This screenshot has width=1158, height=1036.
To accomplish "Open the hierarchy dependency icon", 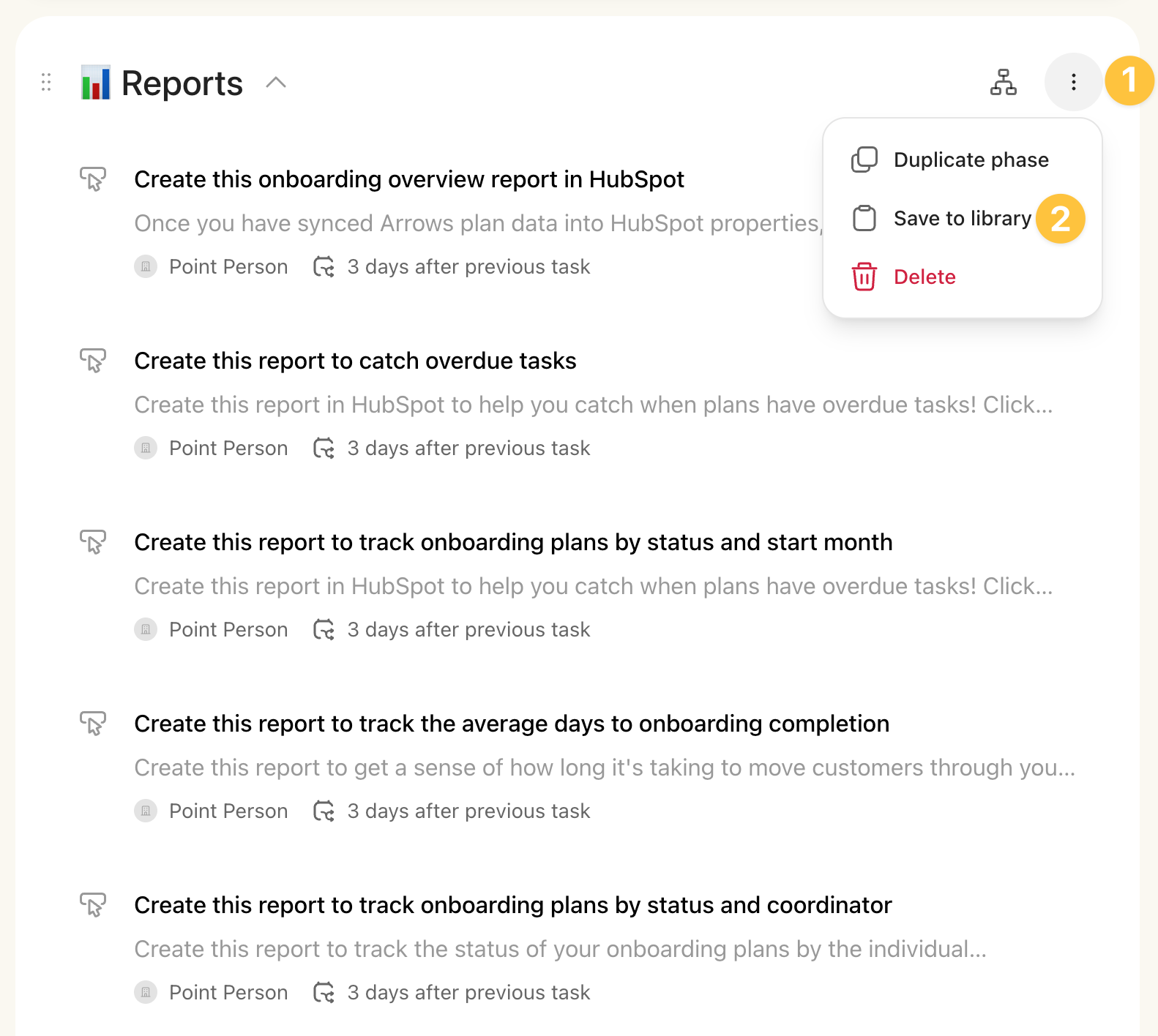I will (1003, 82).
